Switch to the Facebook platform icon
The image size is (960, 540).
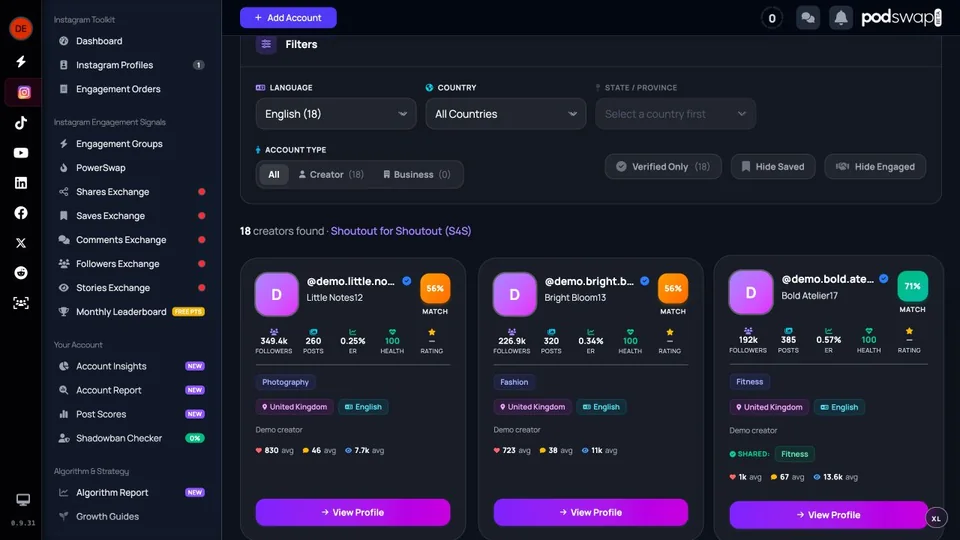[x=21, y=212]
